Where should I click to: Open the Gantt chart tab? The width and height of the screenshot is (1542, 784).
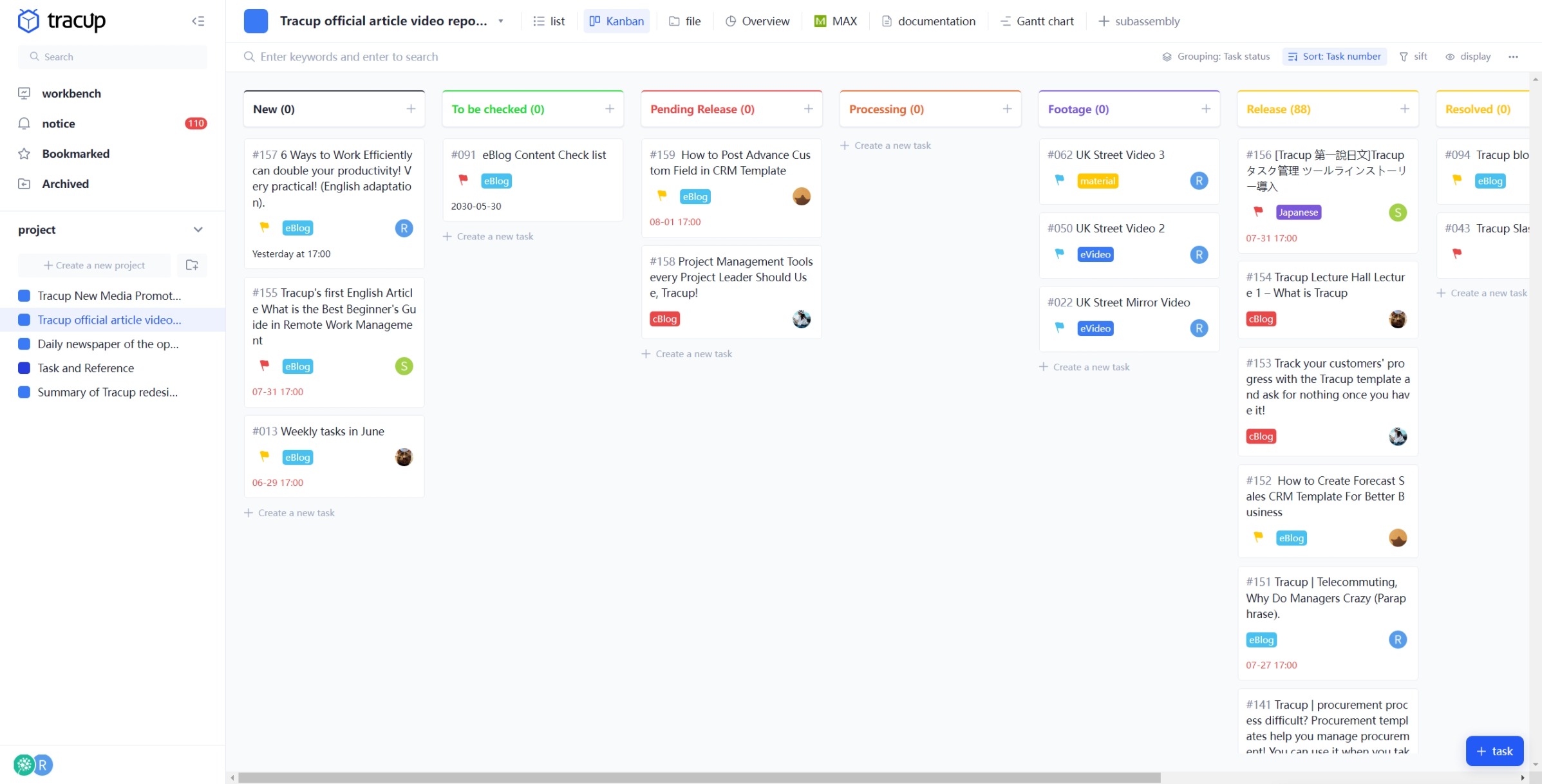point(1037,21)
